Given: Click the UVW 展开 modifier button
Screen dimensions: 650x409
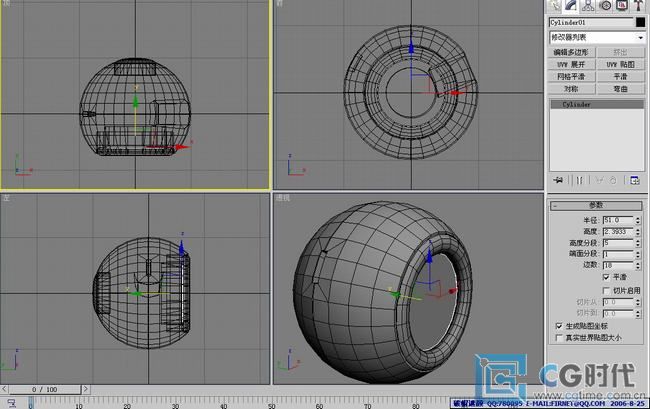Looking at the screenshot, I should click(571, 65).
